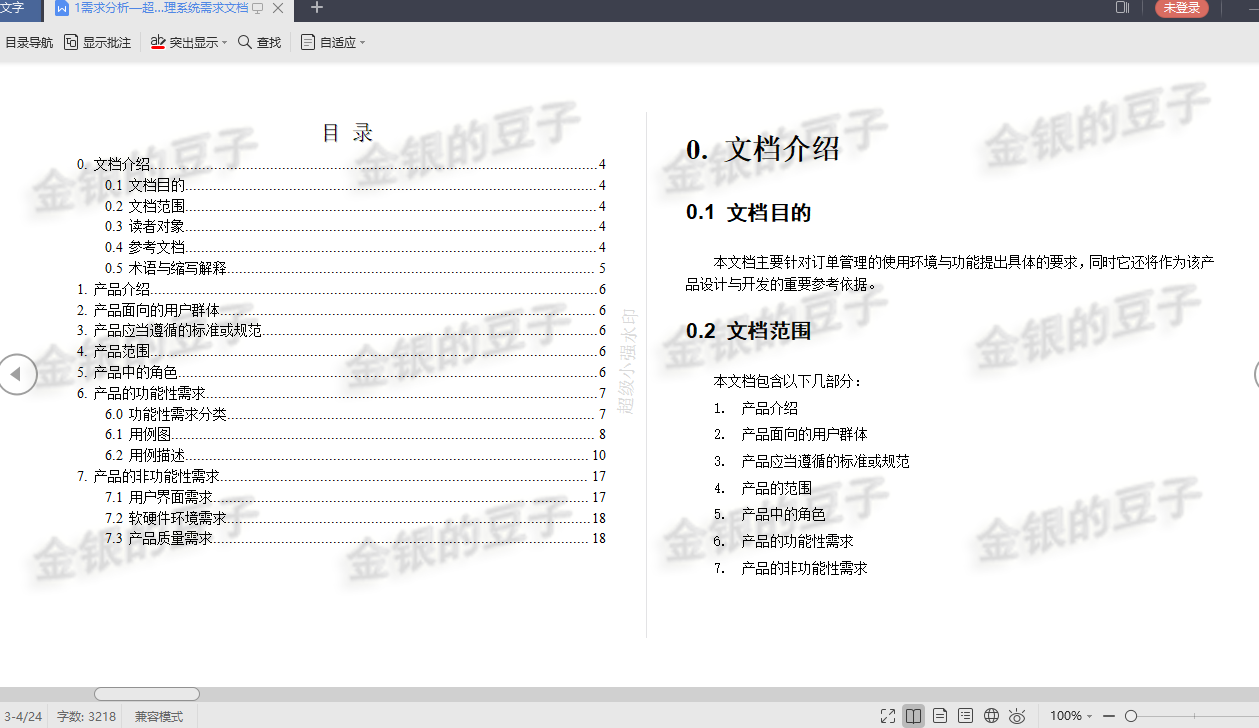Open the 突出显示 color dropdown arrow
Viewport: 1259px width, 728px height.
[224, 43]
